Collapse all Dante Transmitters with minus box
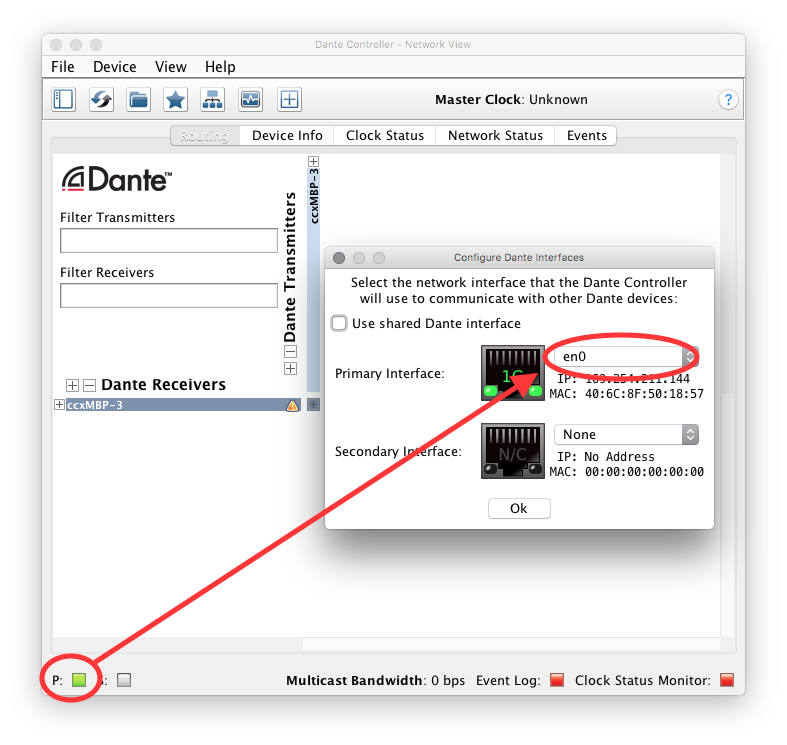Image resolution: width=787 pixels, height=745 pixels. click(x=291, y=351)
